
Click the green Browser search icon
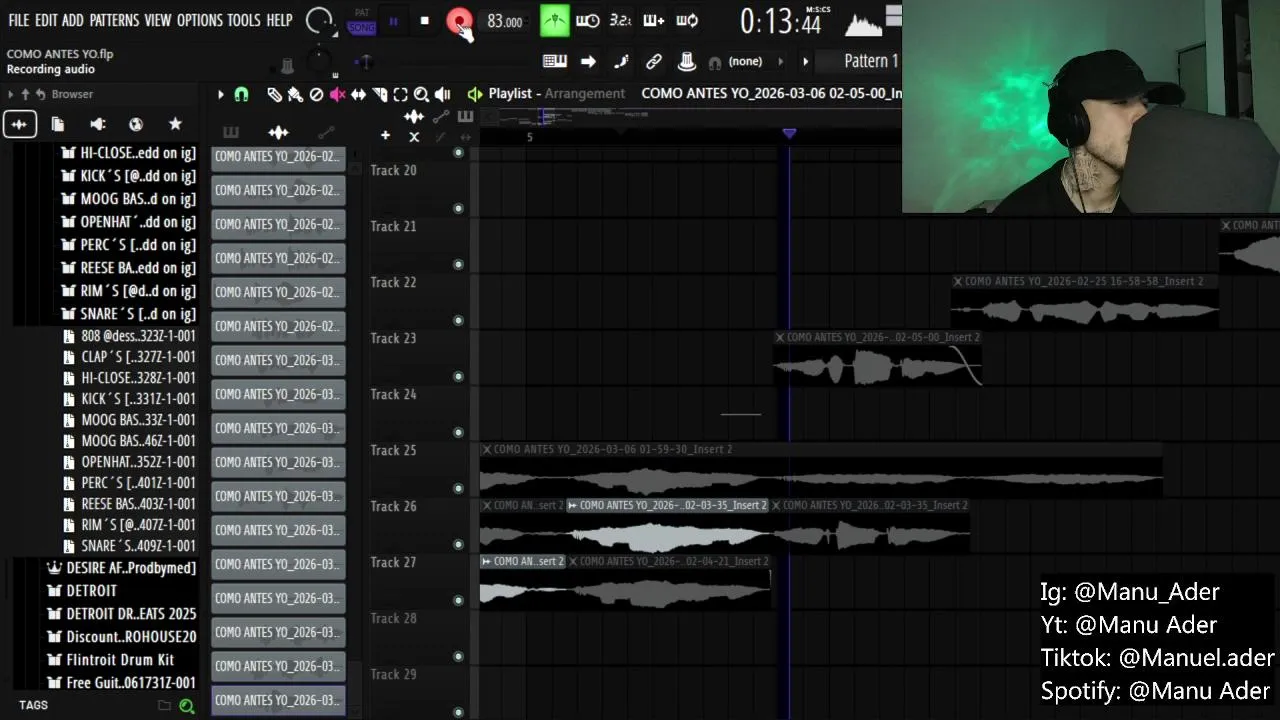click(186, 706)
